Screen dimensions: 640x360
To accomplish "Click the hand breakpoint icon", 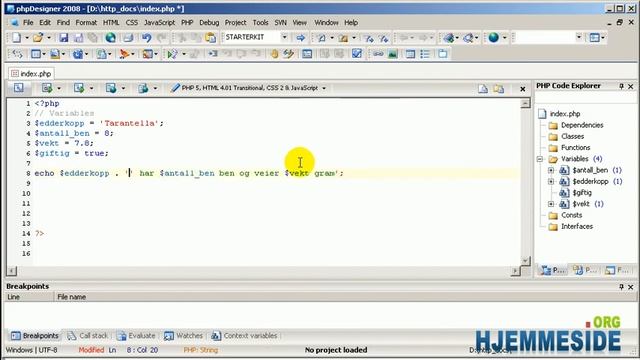I will pyautogui.click(x=274, y=53).
